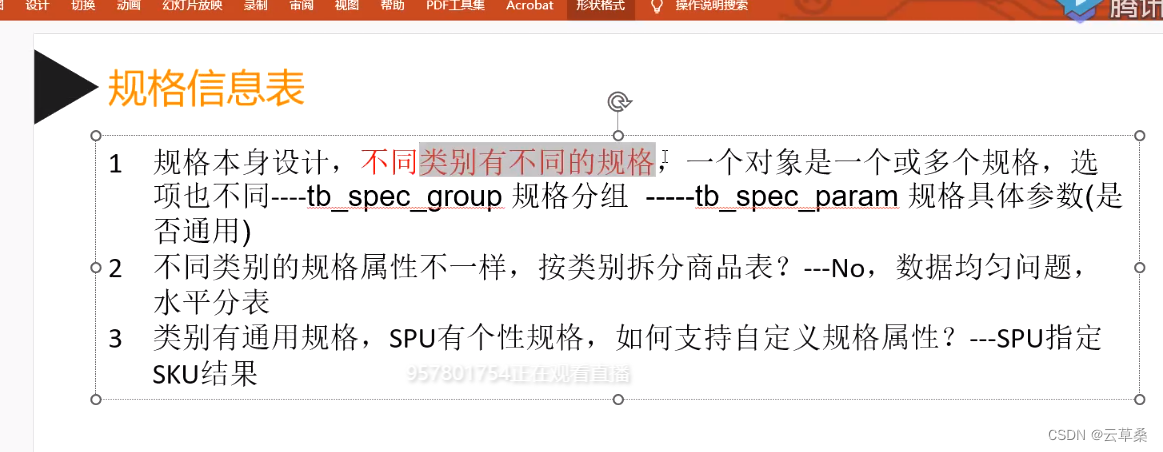Click the bottom-center handle of the text box
The height and width of the screenshot is (452, 1163).
pos(619,399)
